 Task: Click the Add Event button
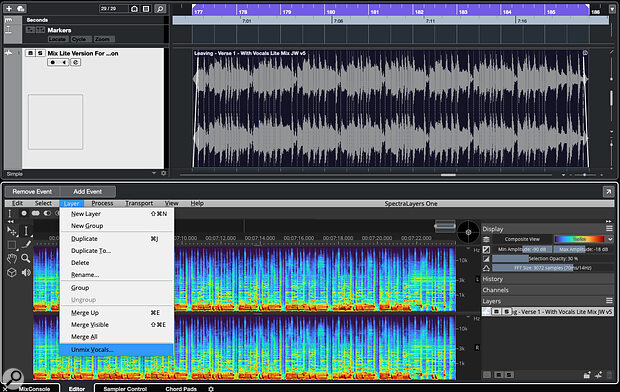click(x=88, y=192)
